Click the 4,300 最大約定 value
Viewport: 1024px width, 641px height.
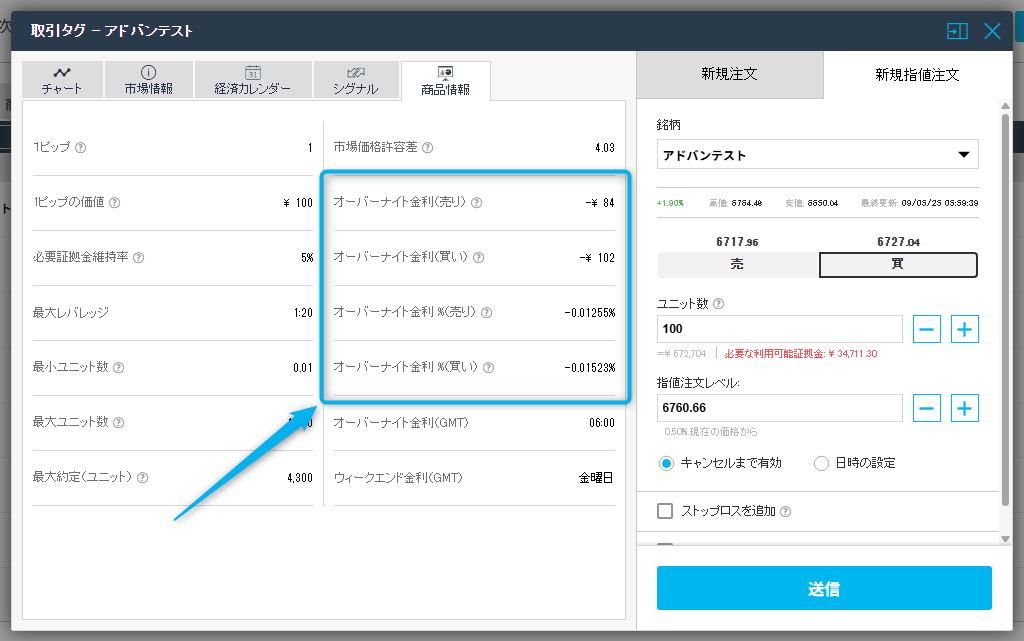(300, 478)
